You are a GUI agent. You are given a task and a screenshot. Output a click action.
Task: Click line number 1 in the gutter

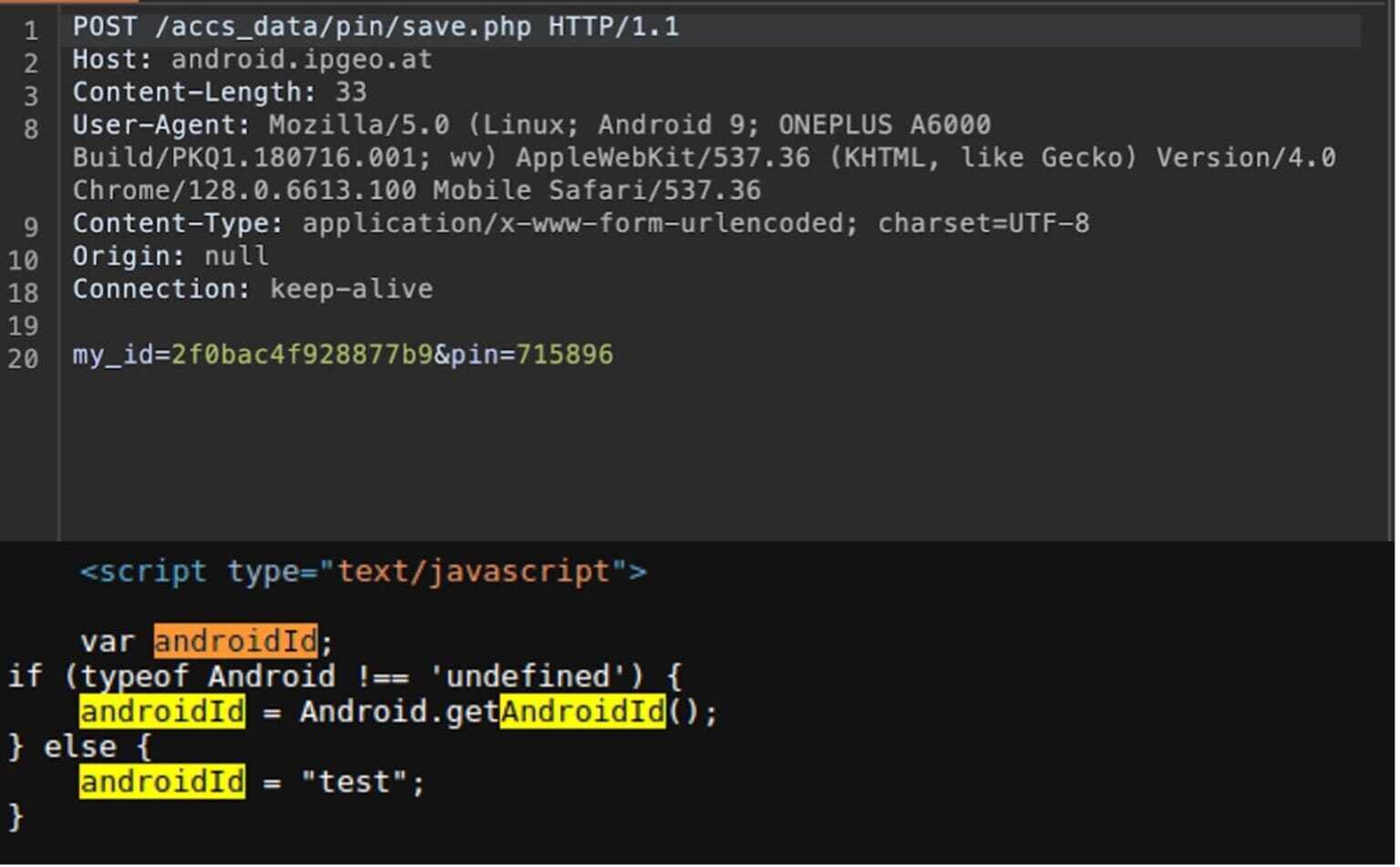pyautogui.click(x=31, y=31)
